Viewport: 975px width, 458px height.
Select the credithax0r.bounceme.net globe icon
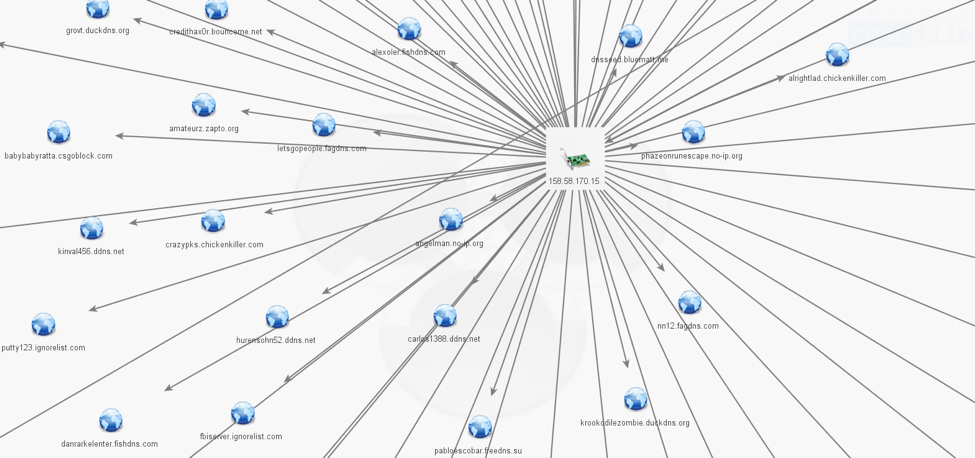coord(216,9)
